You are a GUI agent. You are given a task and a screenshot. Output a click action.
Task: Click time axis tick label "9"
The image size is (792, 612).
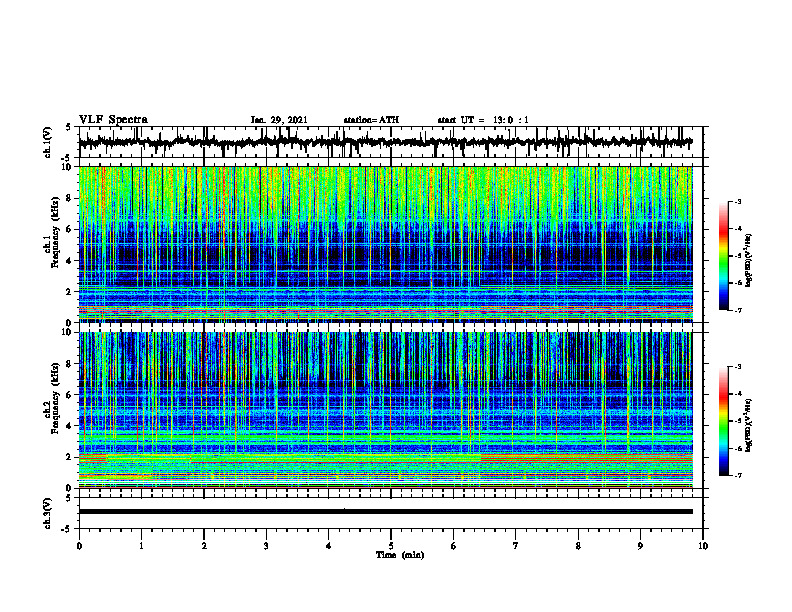tap(640, 546)
